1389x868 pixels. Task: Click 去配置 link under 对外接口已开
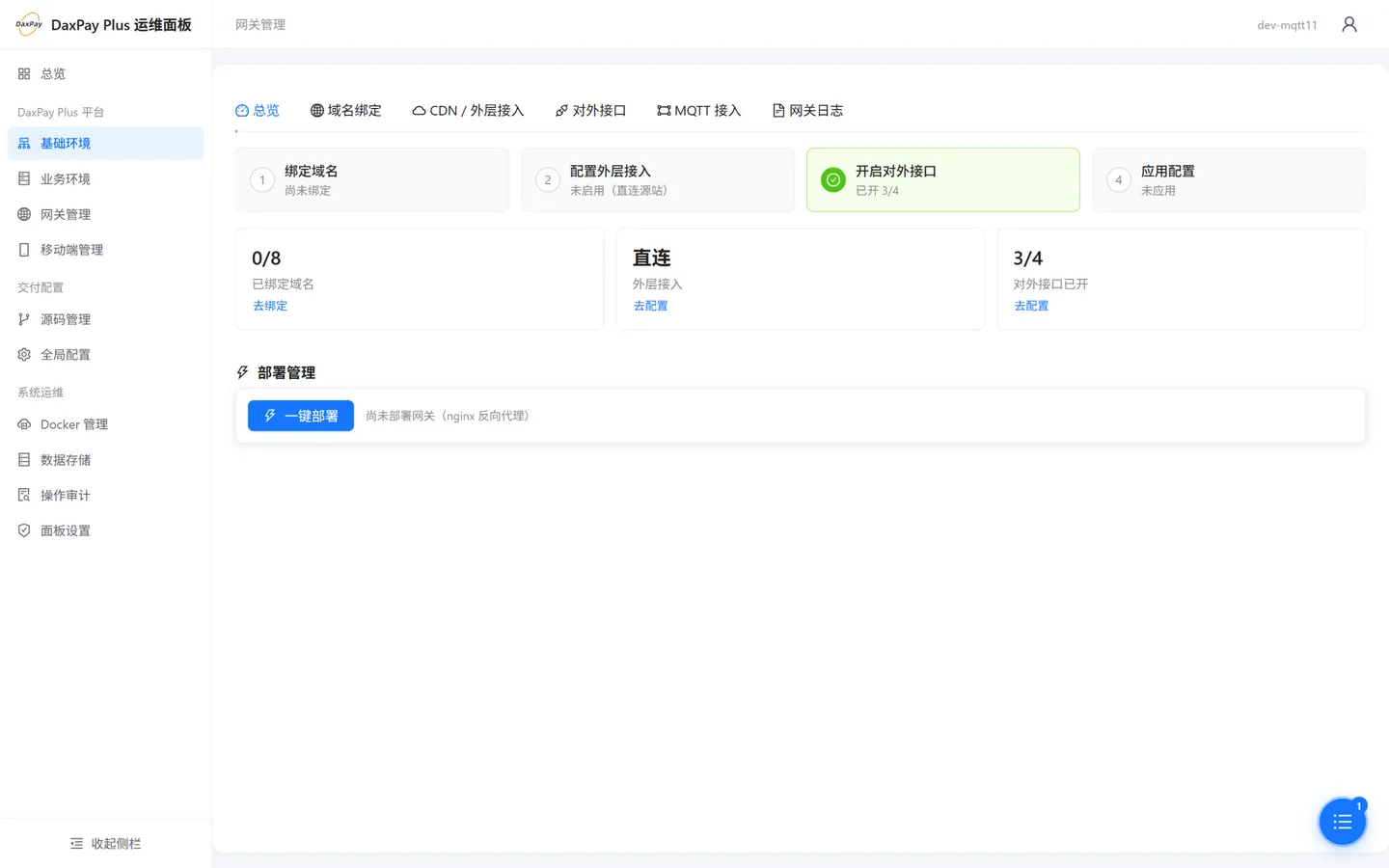click(x=1031, y=306)
